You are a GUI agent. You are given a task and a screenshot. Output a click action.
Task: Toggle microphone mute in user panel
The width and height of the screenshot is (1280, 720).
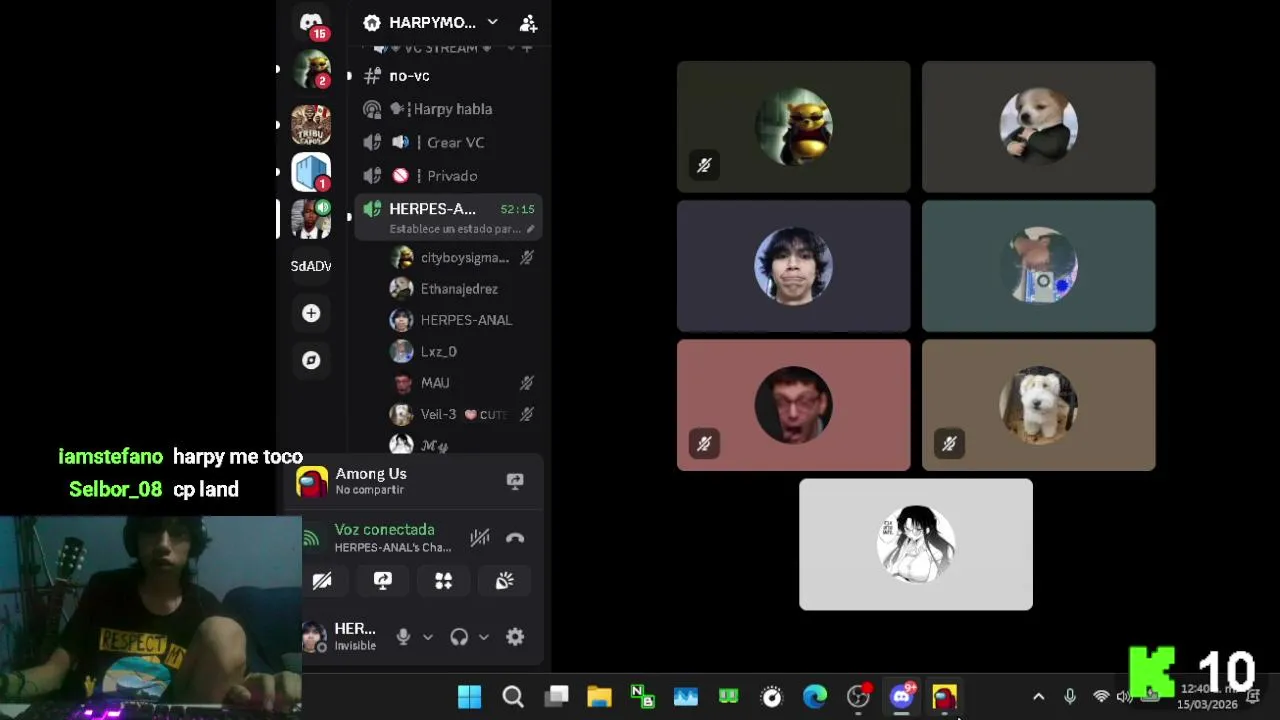click(x=403, y=637)
